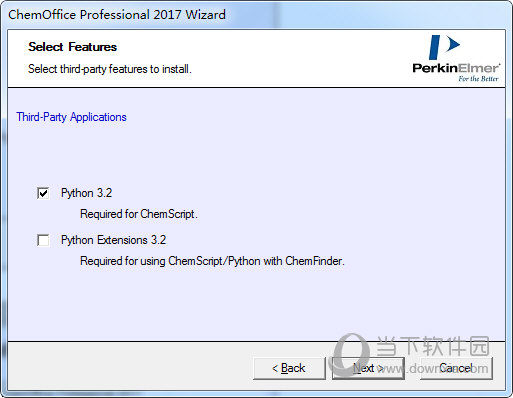Go back with the Back button

(289, 368)
